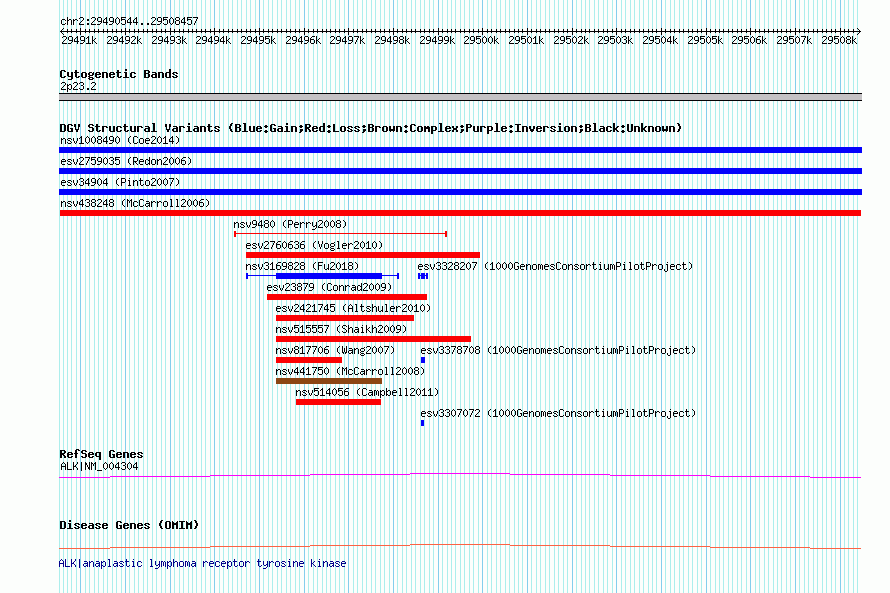The height and width of the screenshot is (593, 890).
Task: Click the 29495k ruler position
Action: coord(258,40)
